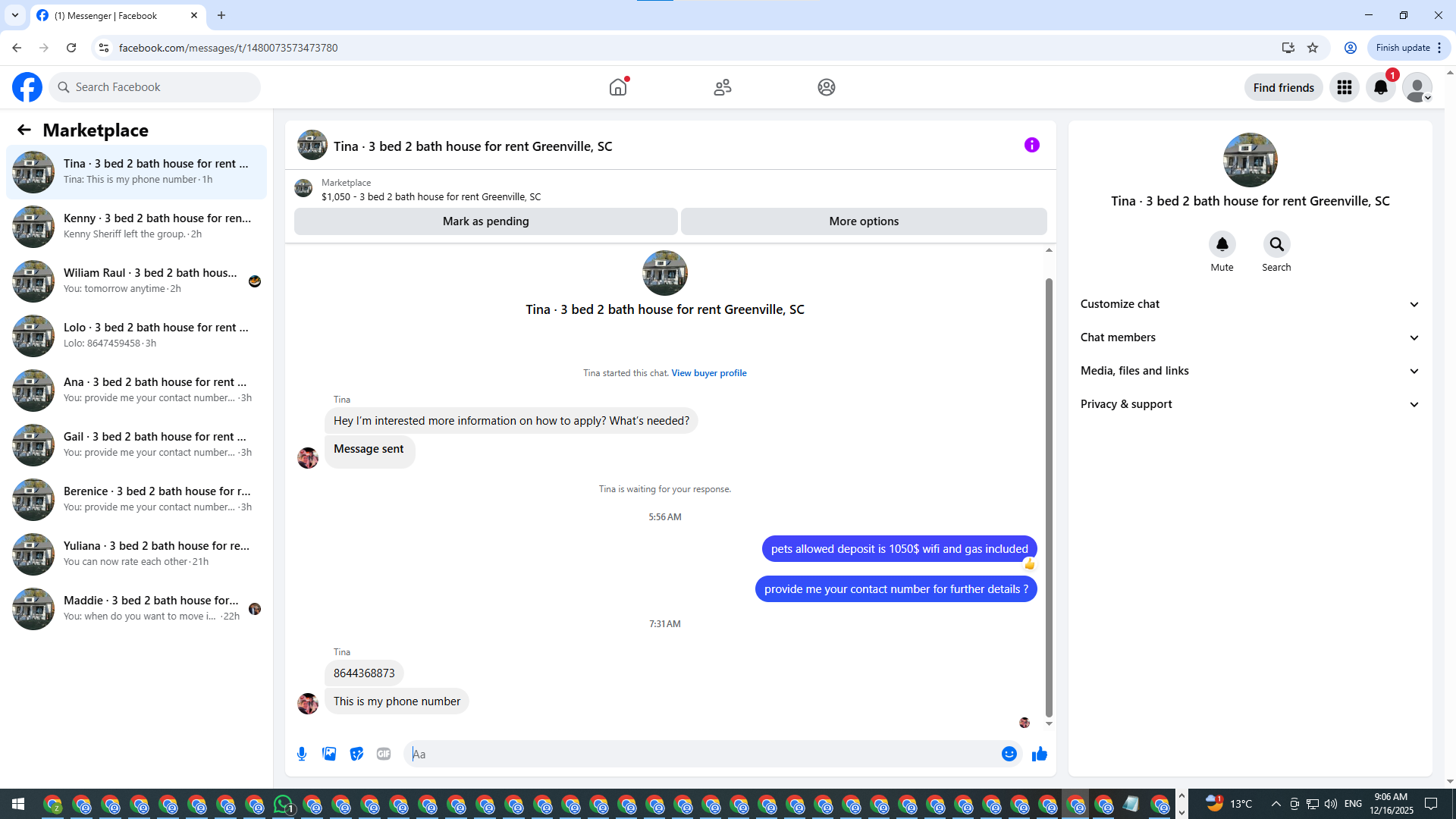This screenshot has width=1456, height=819.
Task: Open Chrome's three-dot menu
Action: [1439, 48]
